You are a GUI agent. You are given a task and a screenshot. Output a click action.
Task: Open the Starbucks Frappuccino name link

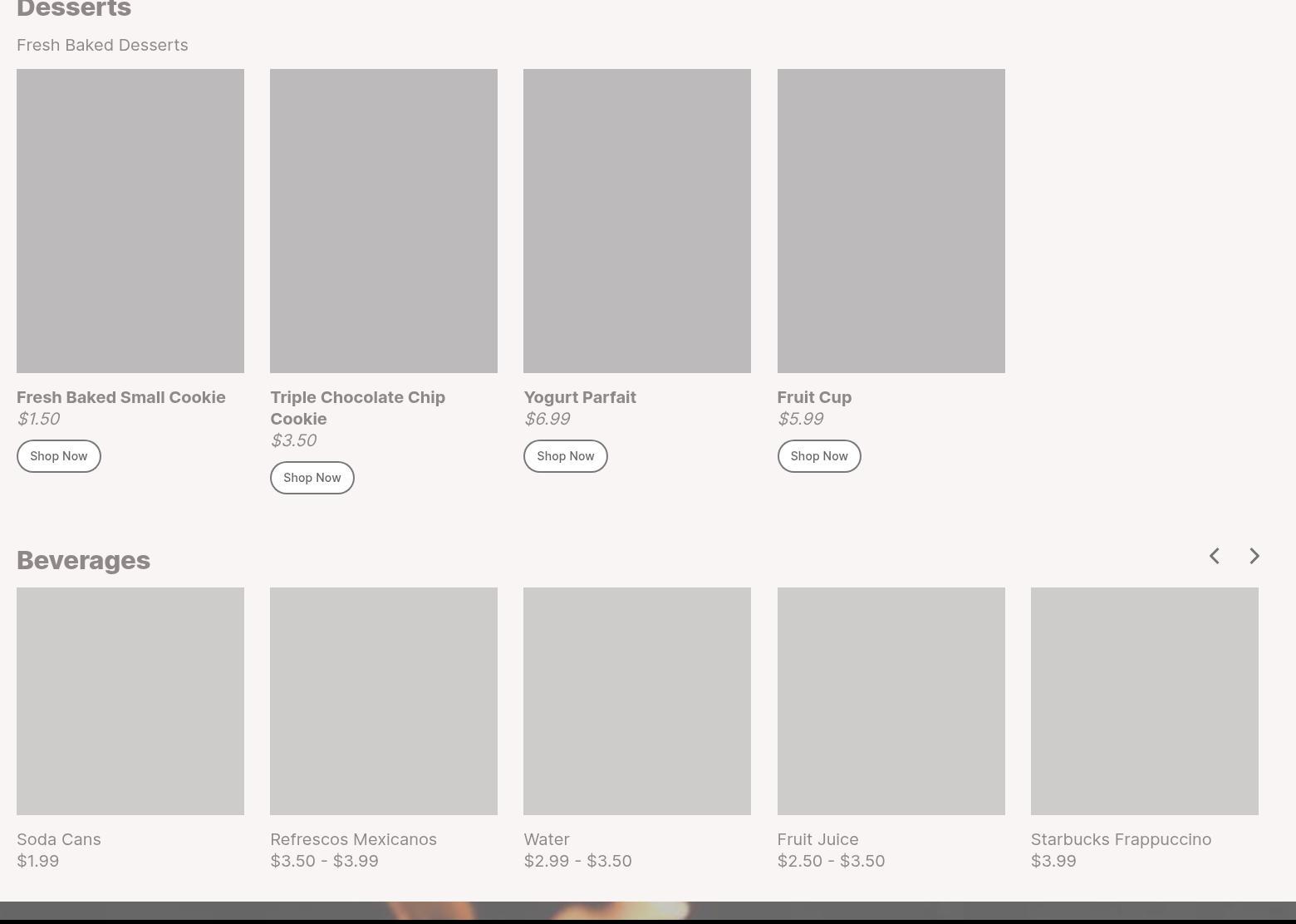tap(1121, 839)
